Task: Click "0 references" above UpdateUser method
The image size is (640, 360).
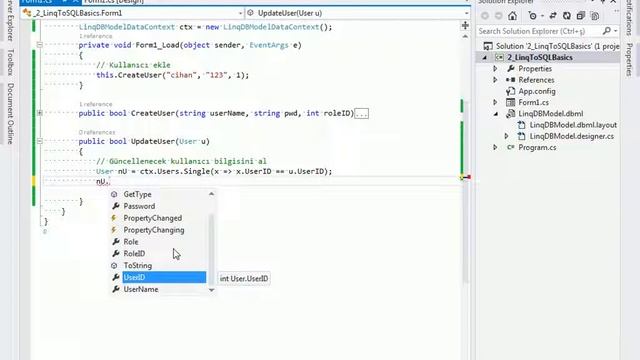Action: (x=97, y=132)
